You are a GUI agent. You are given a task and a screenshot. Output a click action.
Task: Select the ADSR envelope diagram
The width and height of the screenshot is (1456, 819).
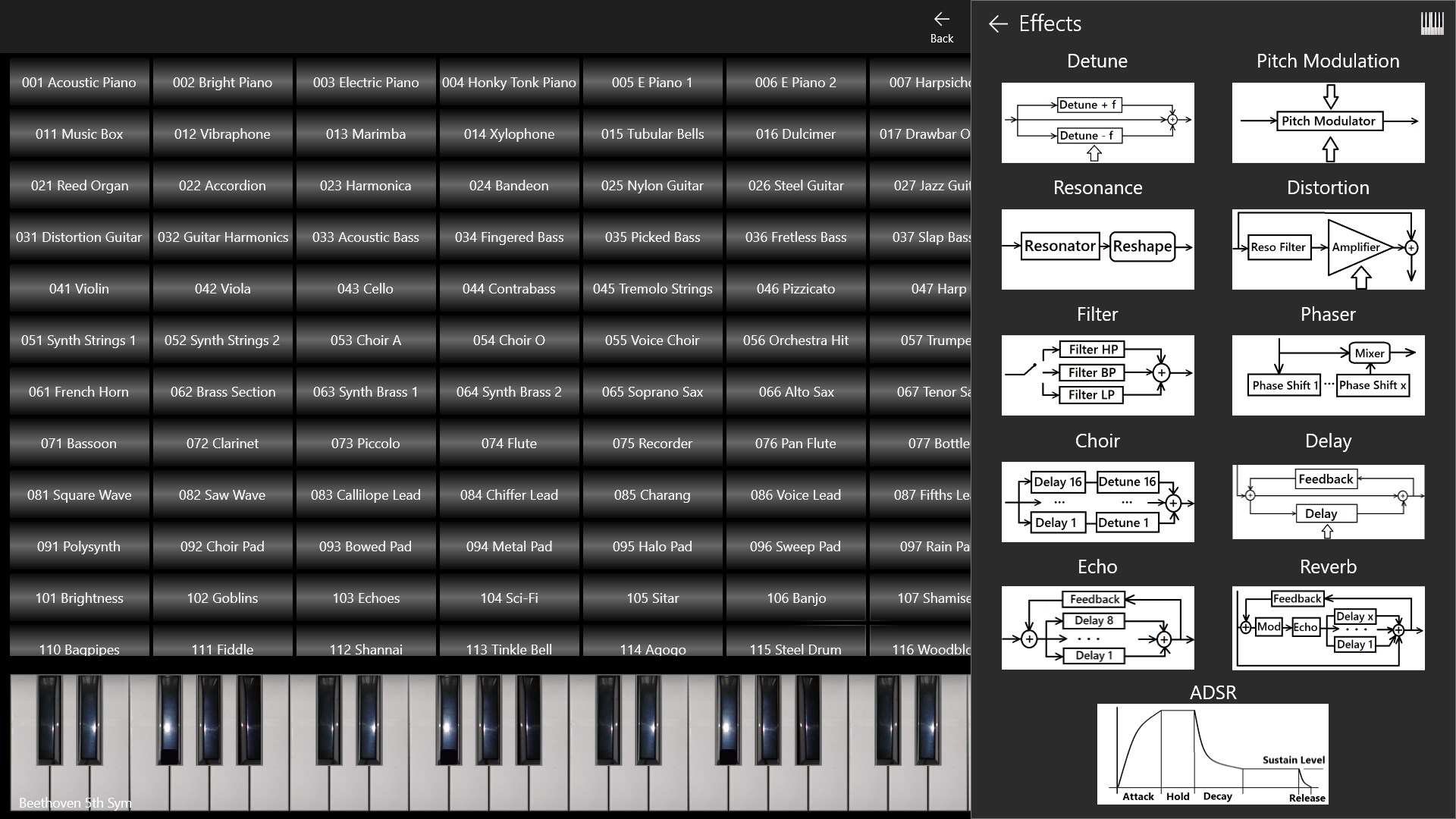[1211, 753]
